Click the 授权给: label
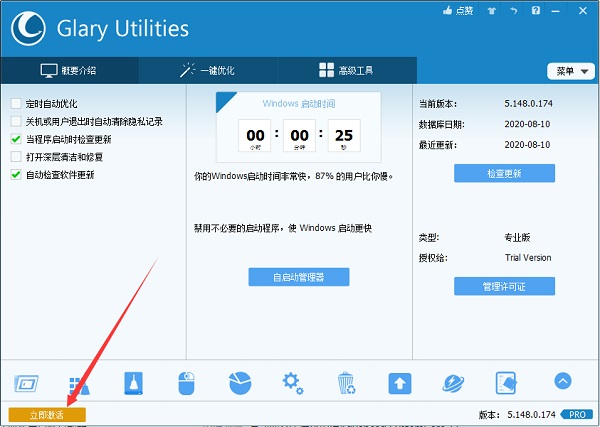600x427 pixels. pos(433,258)
